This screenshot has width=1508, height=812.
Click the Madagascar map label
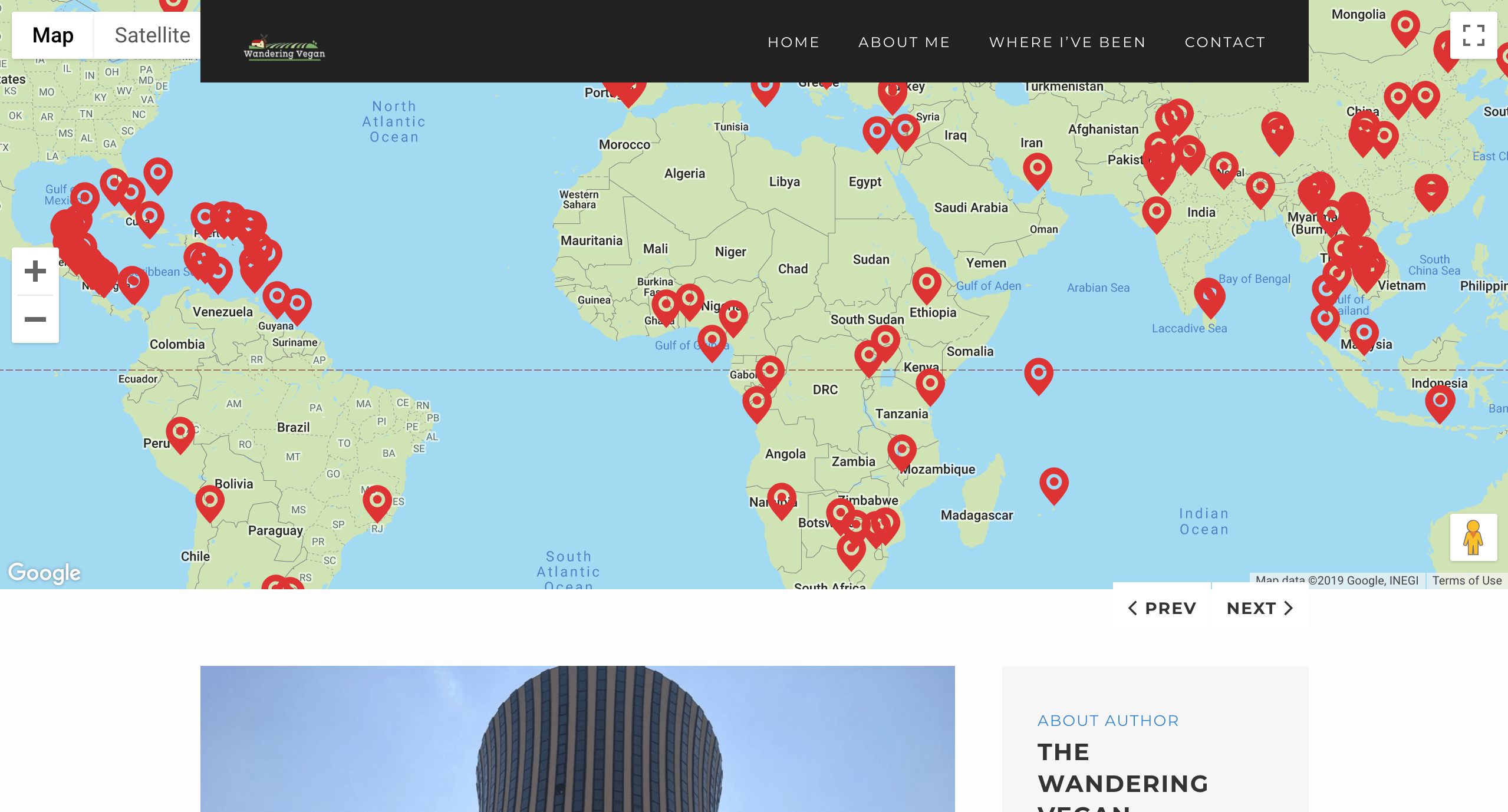pyautogui.click(x=977, y=515)
